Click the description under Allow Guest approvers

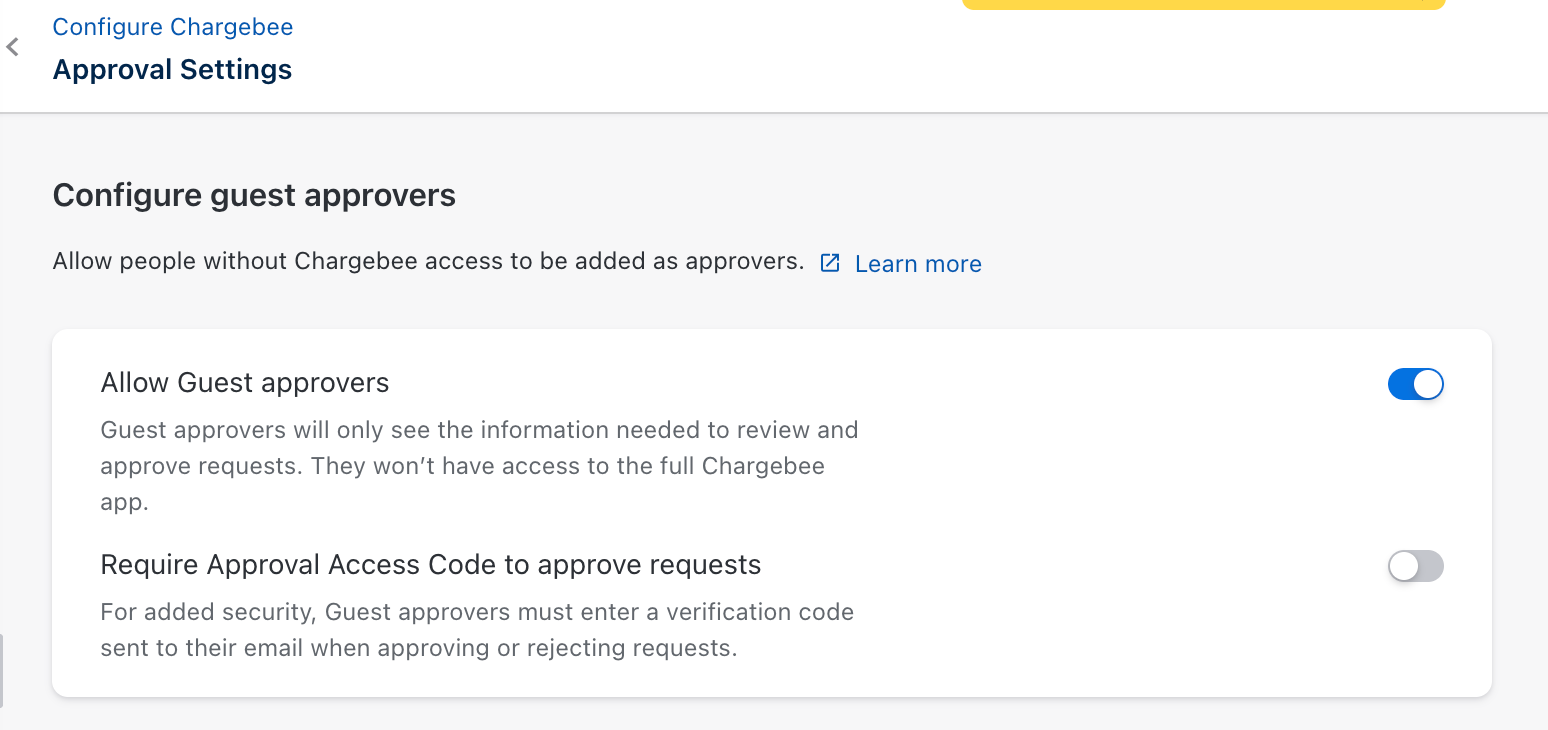[x=479, y=466]
